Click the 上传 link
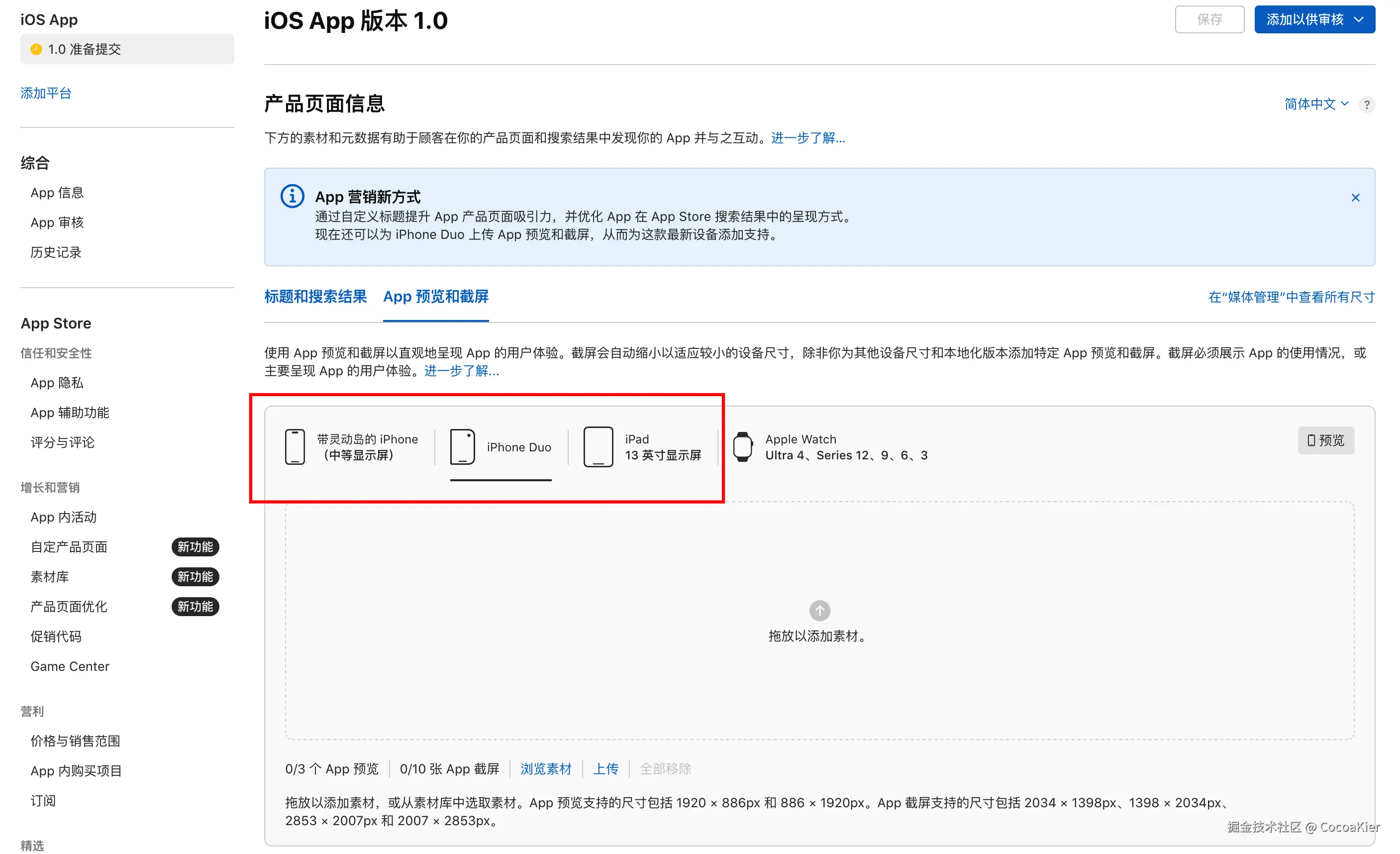This screenshot has width=1400, height=854. tap(605, 769)
